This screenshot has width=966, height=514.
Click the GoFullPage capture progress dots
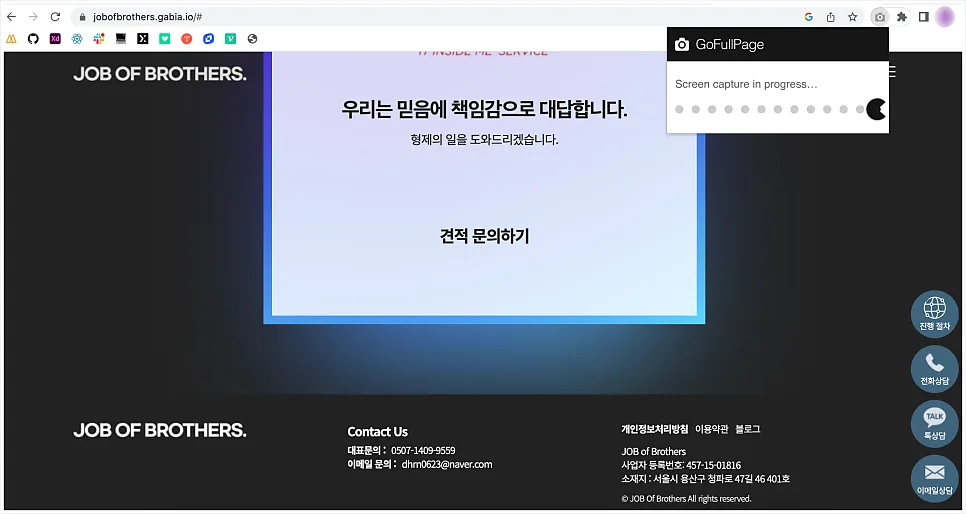pyautogui.click(x=779, y=109)
